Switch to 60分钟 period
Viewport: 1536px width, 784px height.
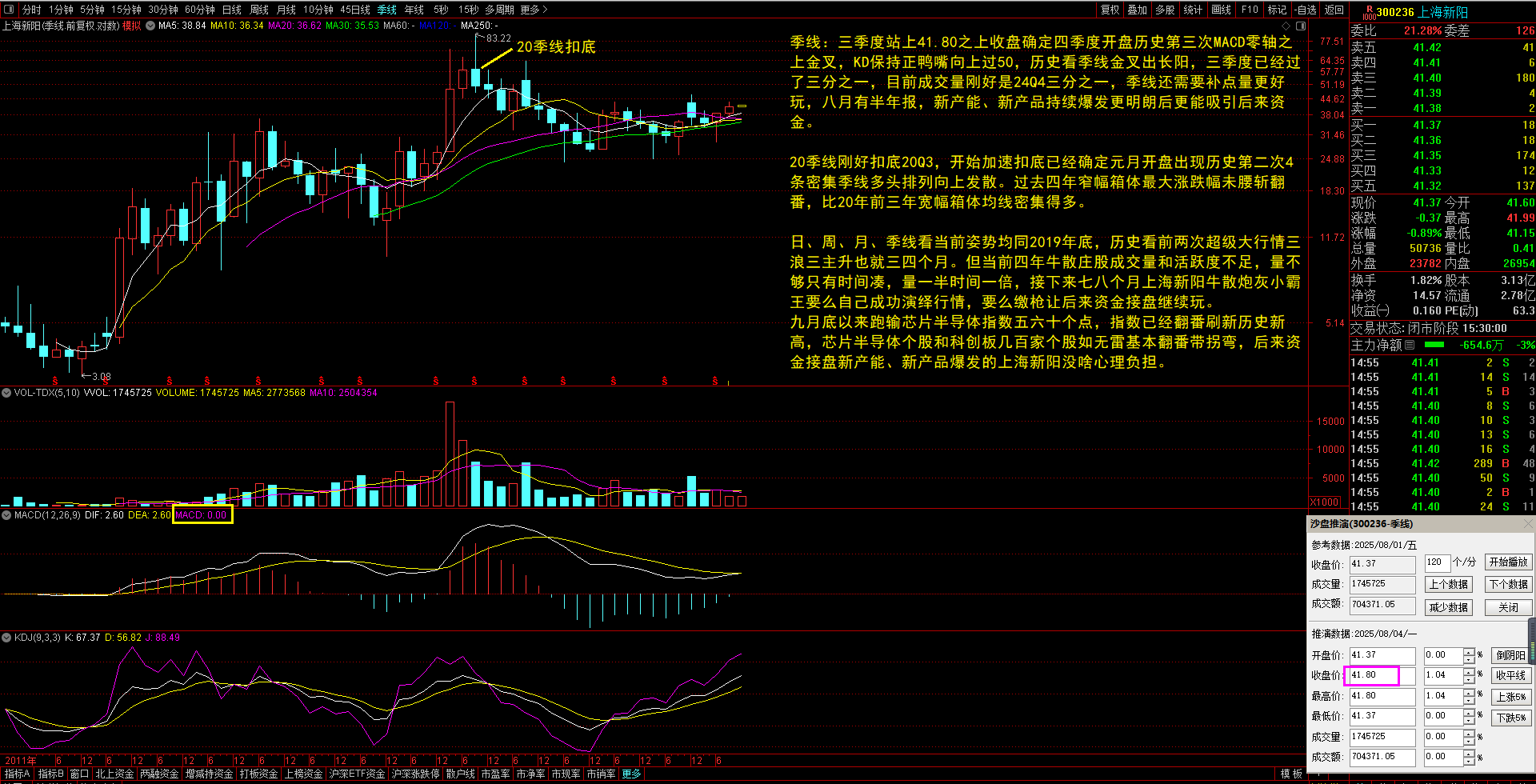(x=200, y=10)
